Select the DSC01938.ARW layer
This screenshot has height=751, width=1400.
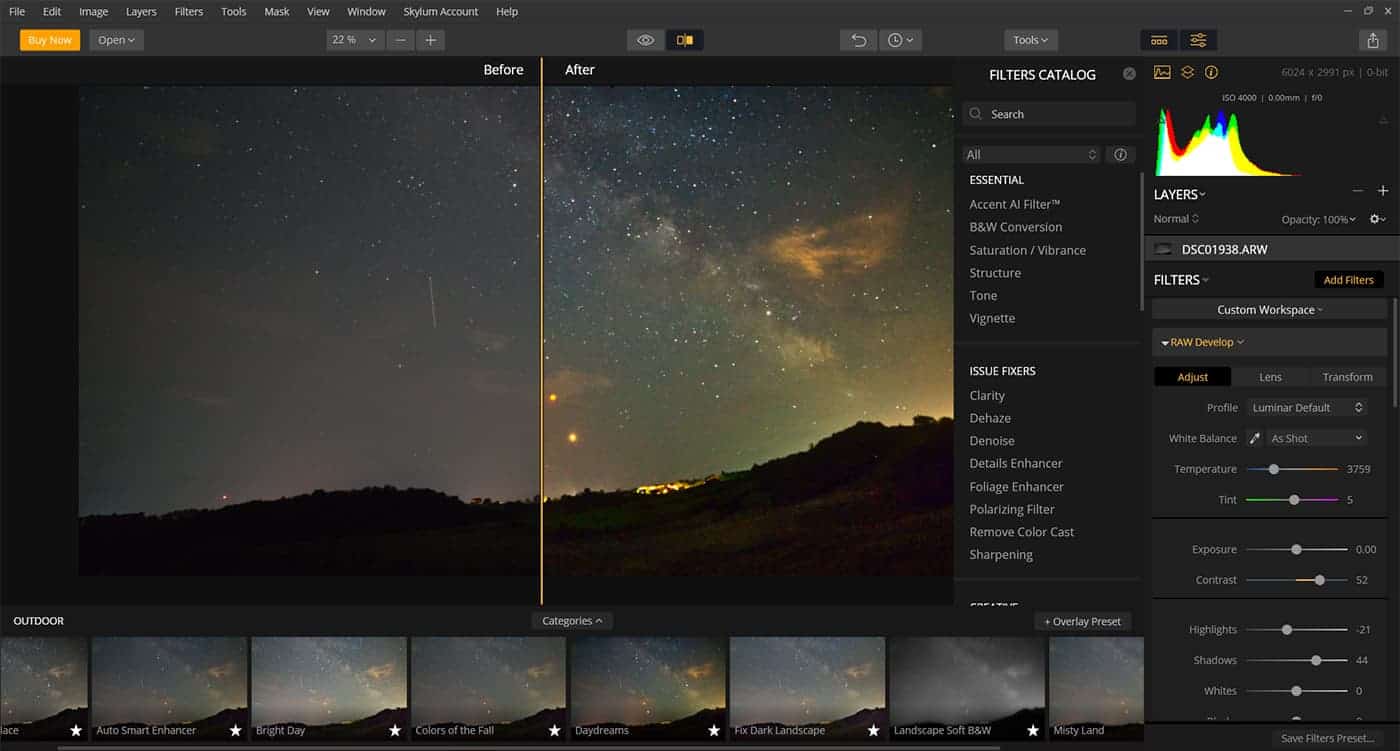1272,249
